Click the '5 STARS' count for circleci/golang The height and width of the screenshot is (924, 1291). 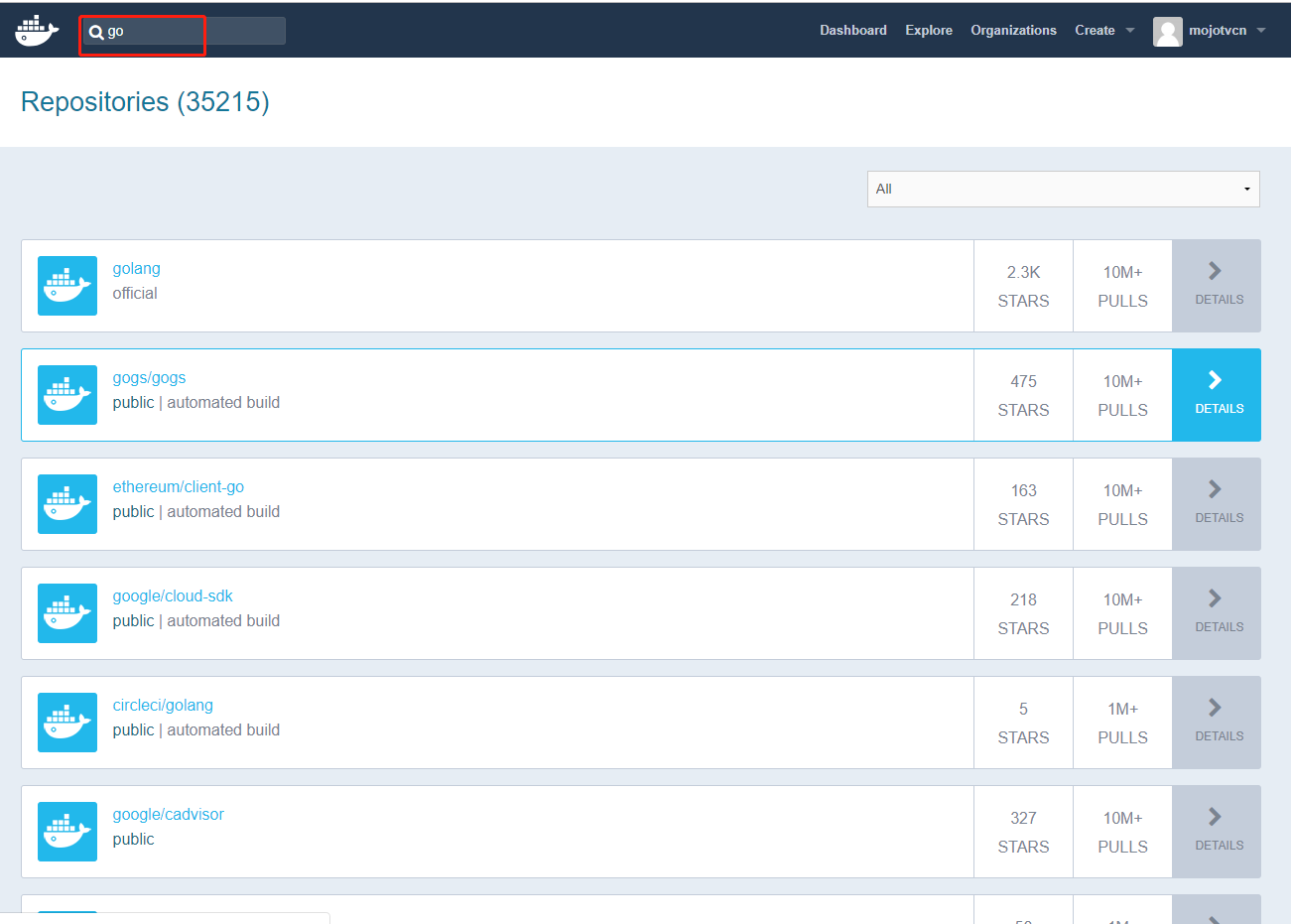click(1023, 723)
